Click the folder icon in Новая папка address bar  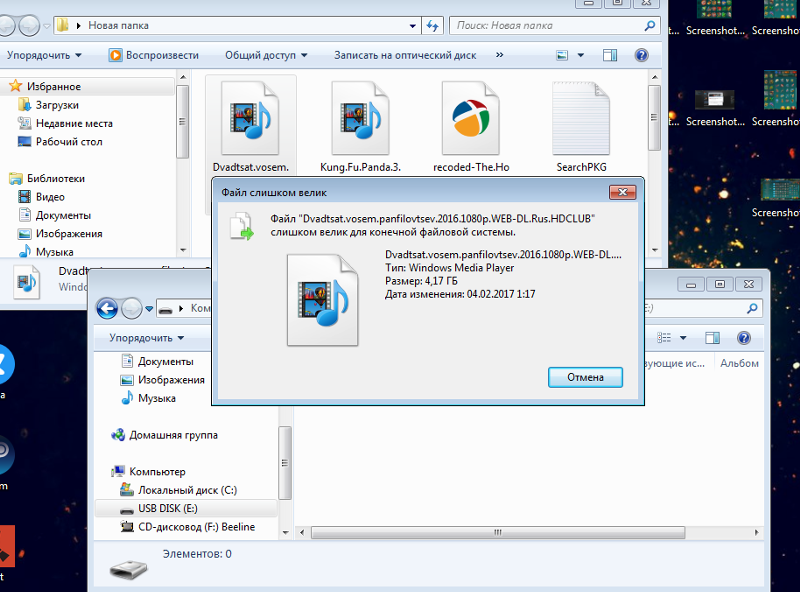[x=62, y=25]
